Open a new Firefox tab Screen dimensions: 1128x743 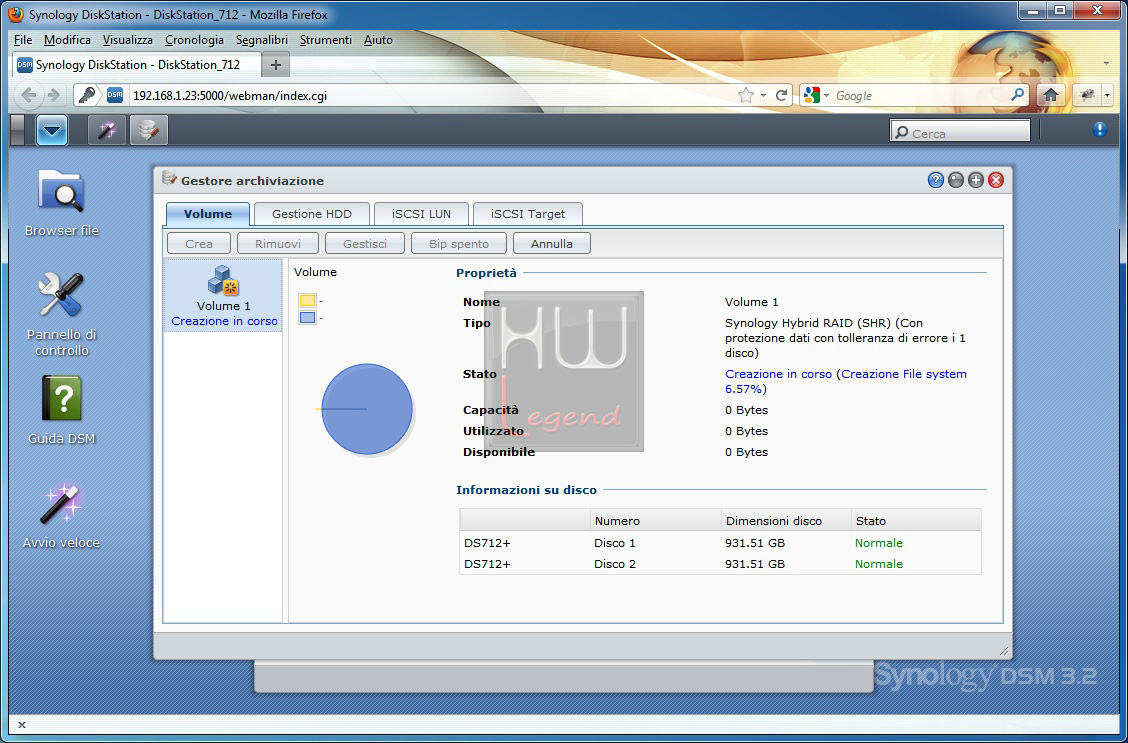(x=276, y=65)
